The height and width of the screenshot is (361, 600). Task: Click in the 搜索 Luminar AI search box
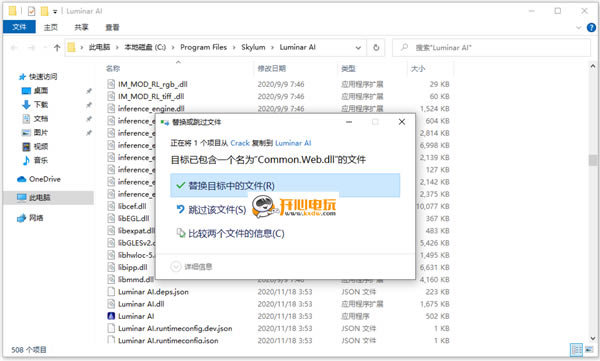click(x=491, y=48)
